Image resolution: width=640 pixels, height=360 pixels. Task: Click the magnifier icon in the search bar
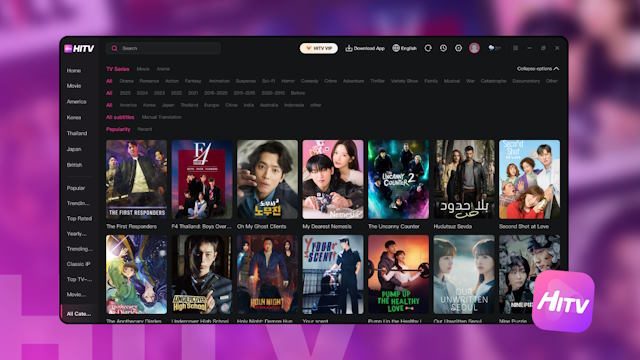[x=114, y=48]
